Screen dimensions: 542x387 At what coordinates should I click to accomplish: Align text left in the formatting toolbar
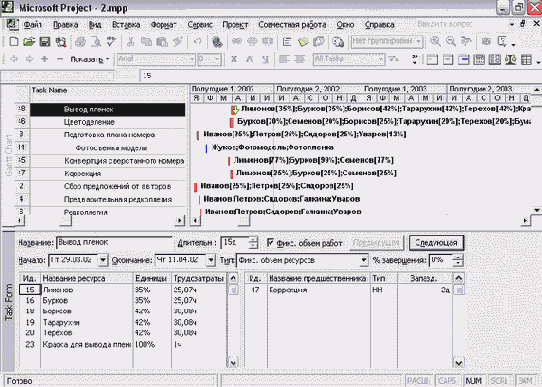click(x=284, y=59)
